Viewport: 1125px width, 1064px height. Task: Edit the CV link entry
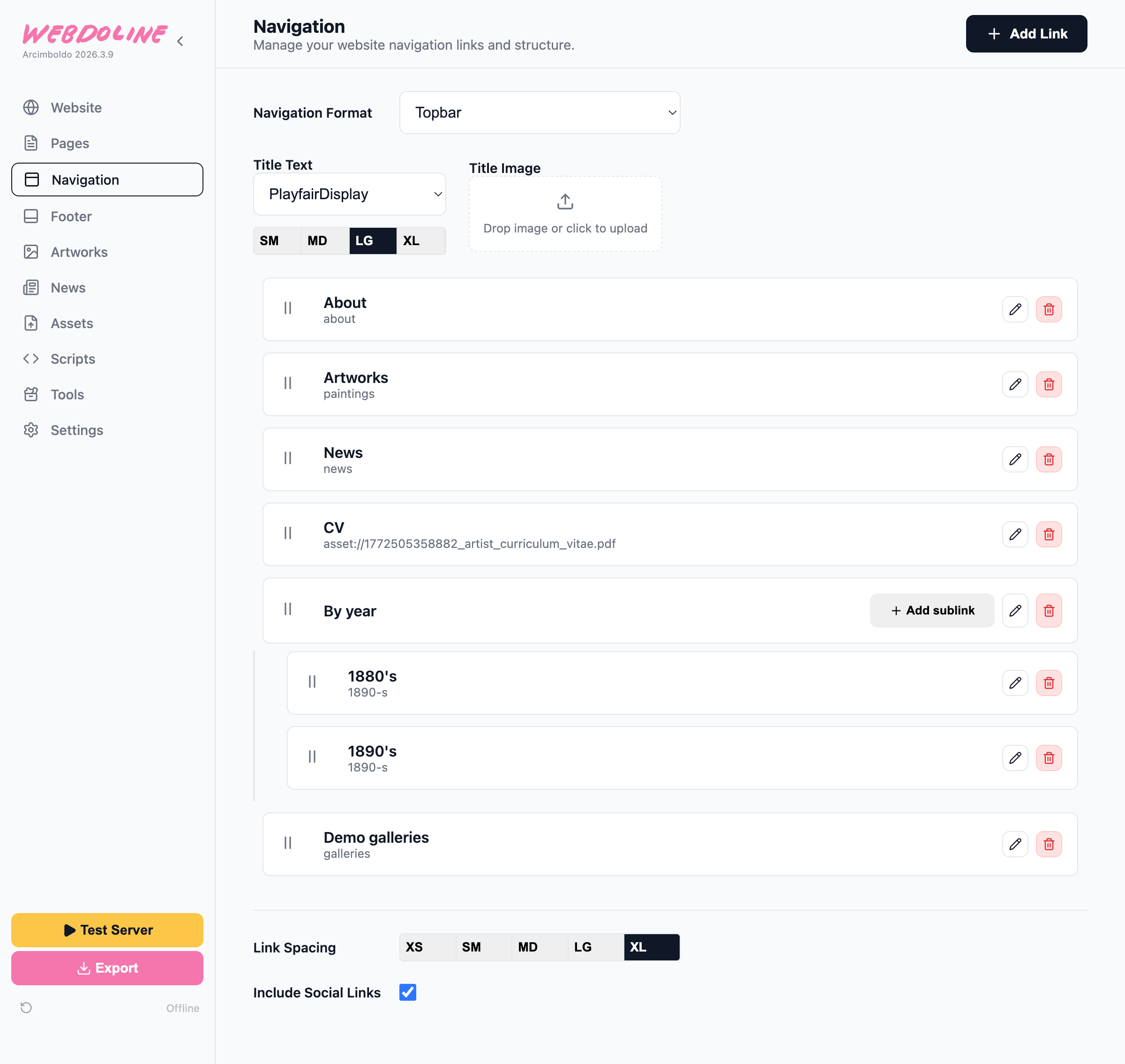pos(1015,534)
